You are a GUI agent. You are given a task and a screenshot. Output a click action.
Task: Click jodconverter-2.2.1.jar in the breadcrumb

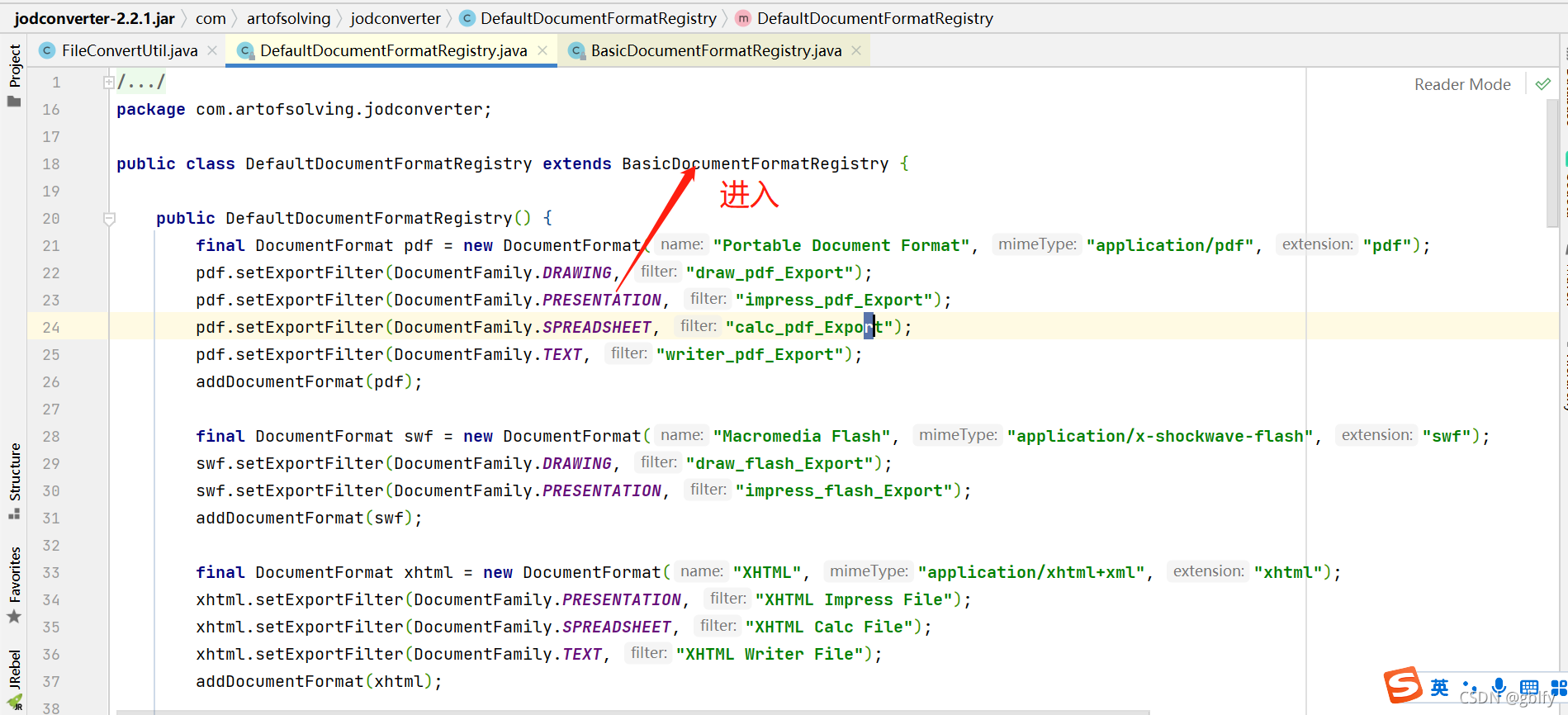[x=94, y=18]
